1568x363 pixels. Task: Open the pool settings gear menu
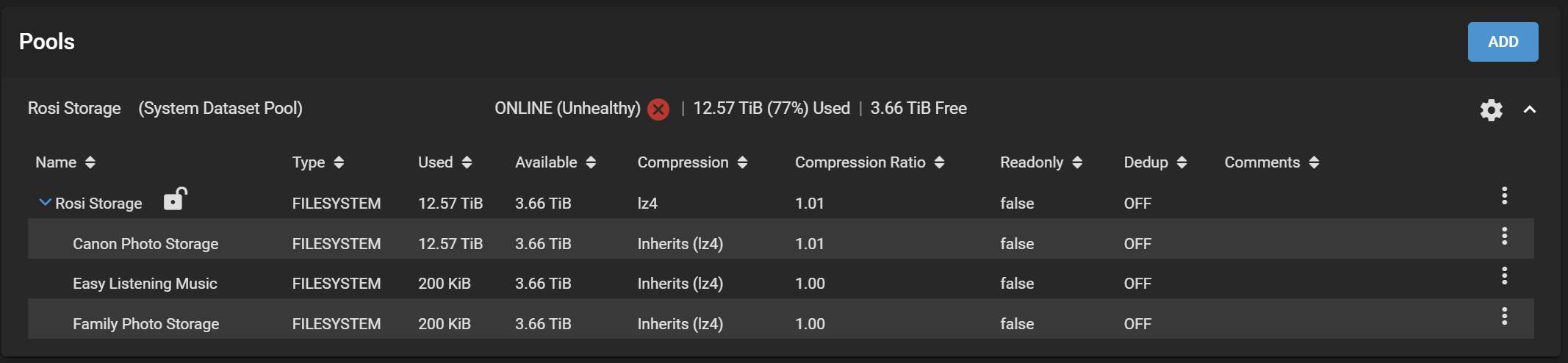(x=1491, y=110)
